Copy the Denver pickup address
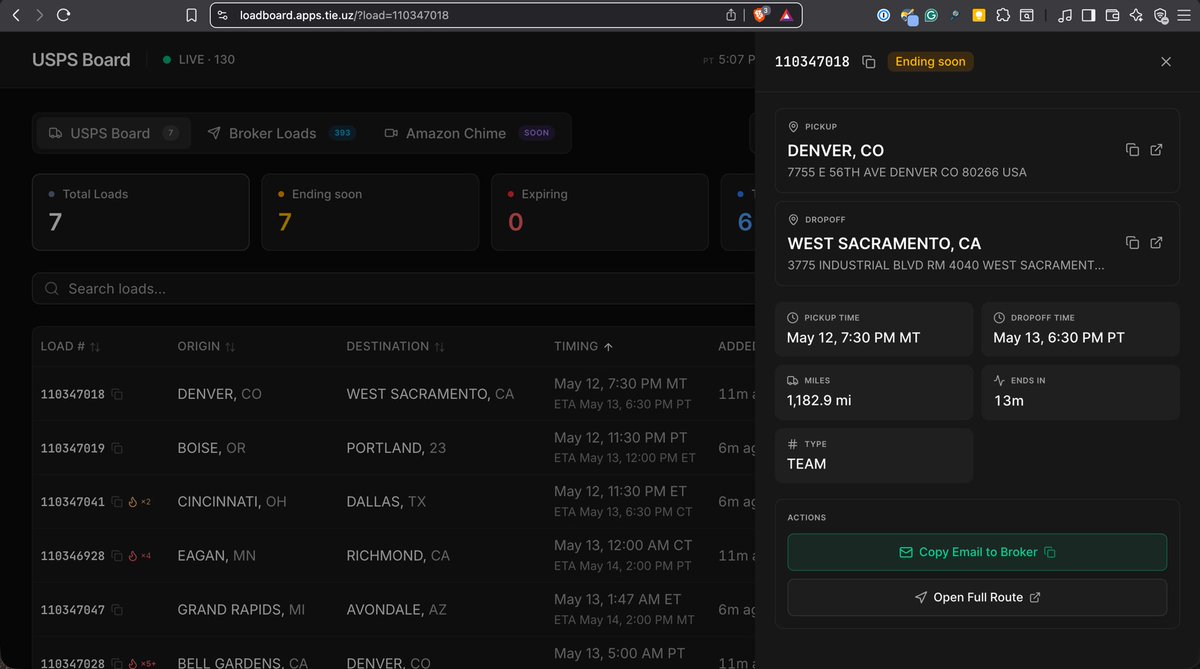Viewport: 1200px width, 669px height. [x=1132, y=150]
